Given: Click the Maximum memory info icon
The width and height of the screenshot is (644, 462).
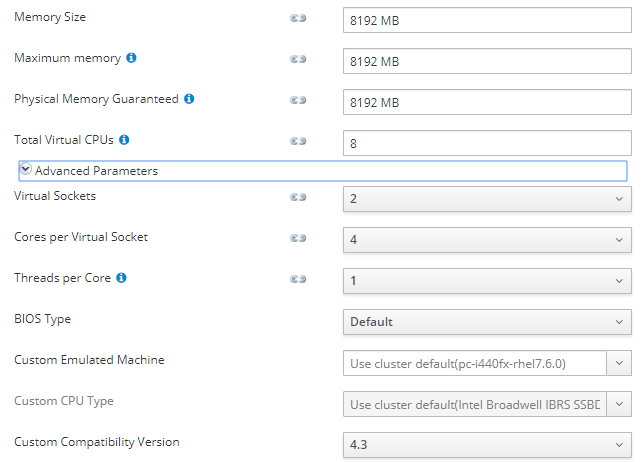Looking at the screenshot, I should pyautogui.click(x=131, y=58).
